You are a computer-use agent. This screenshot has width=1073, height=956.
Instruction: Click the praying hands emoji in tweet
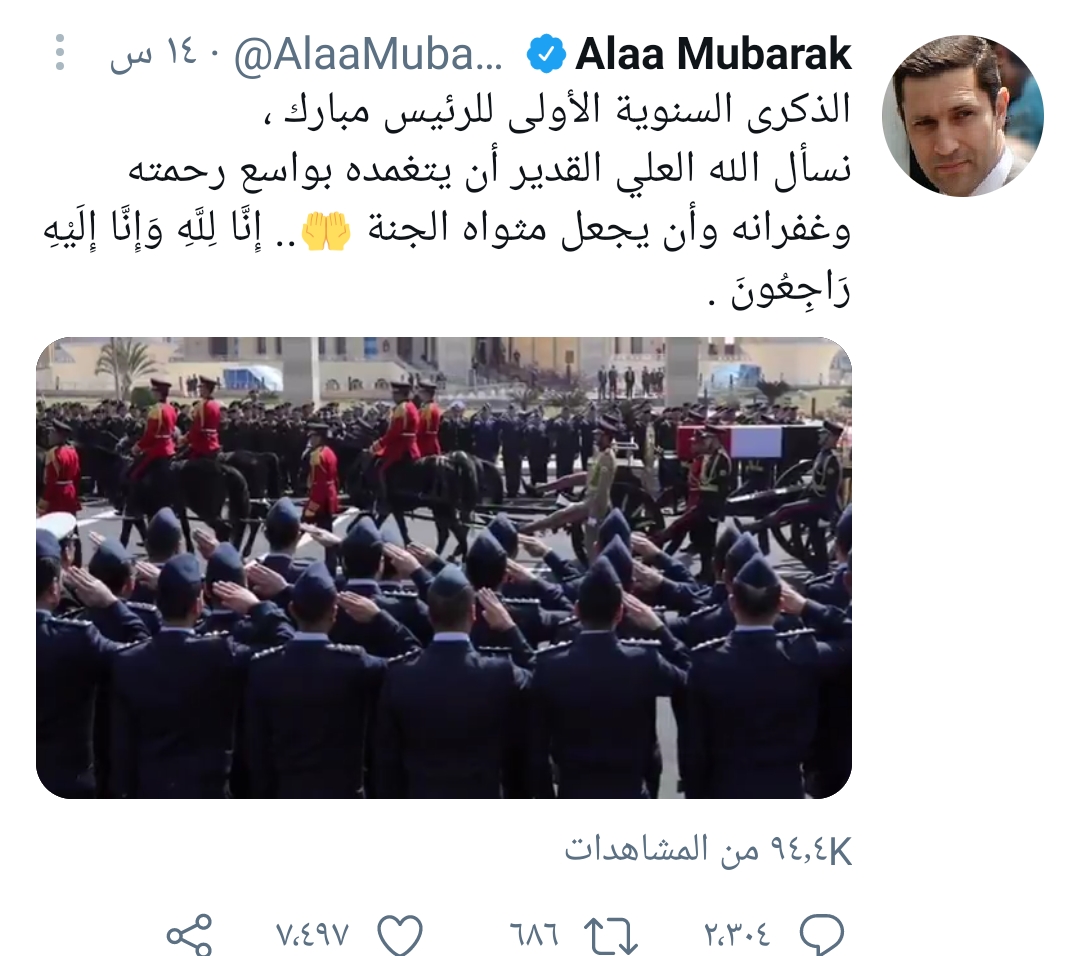[326, 231]
